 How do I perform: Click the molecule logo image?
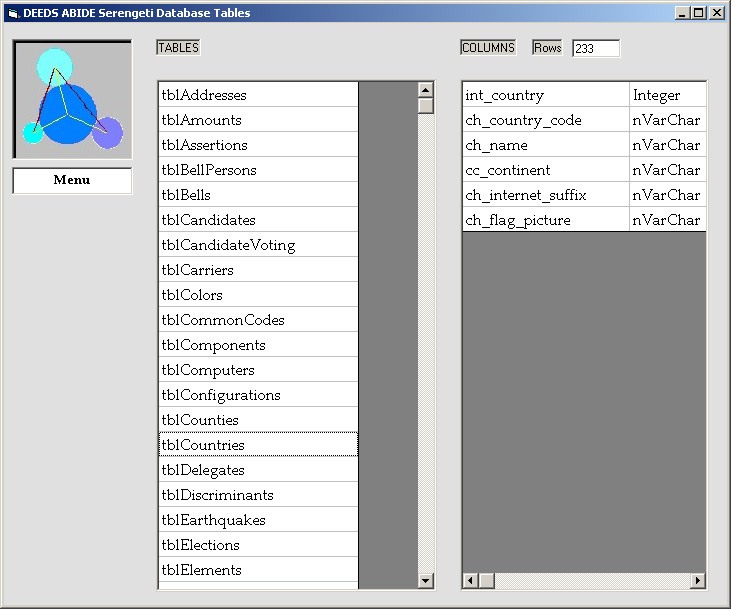click(x=72, y=99)
